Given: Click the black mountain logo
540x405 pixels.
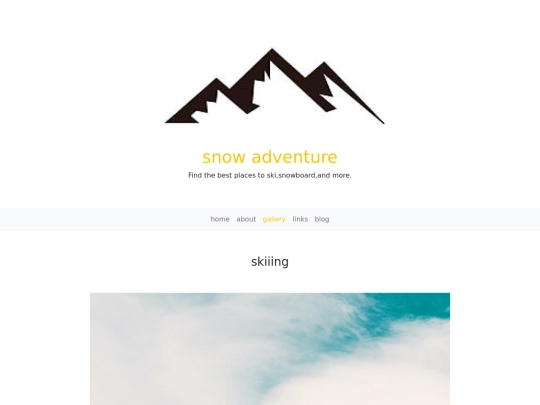Looking at the screenshot, I should tap(274, 86).
